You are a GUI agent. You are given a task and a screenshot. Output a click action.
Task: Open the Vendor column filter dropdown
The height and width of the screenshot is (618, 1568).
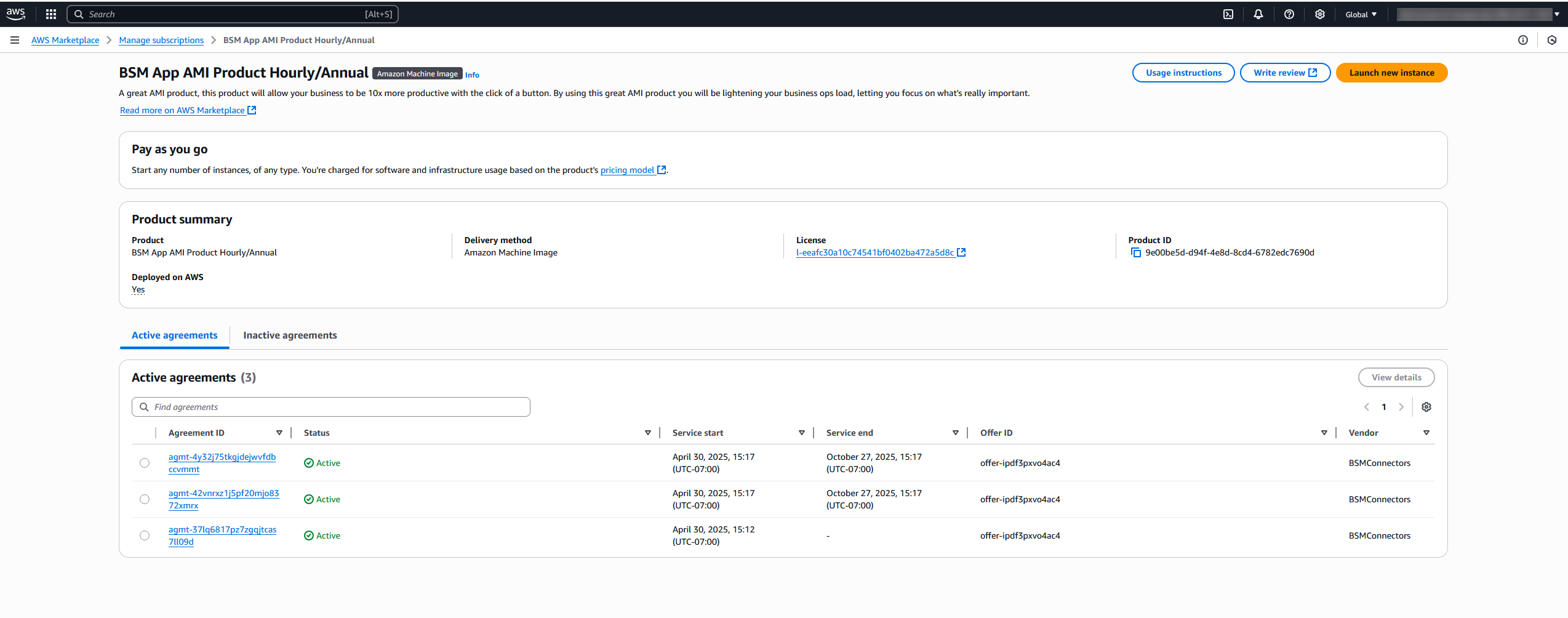click(x=1426, y=432)
